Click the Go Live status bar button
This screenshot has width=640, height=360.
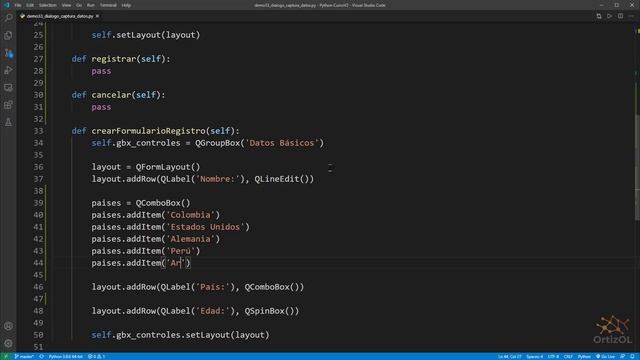coord(605,356)
